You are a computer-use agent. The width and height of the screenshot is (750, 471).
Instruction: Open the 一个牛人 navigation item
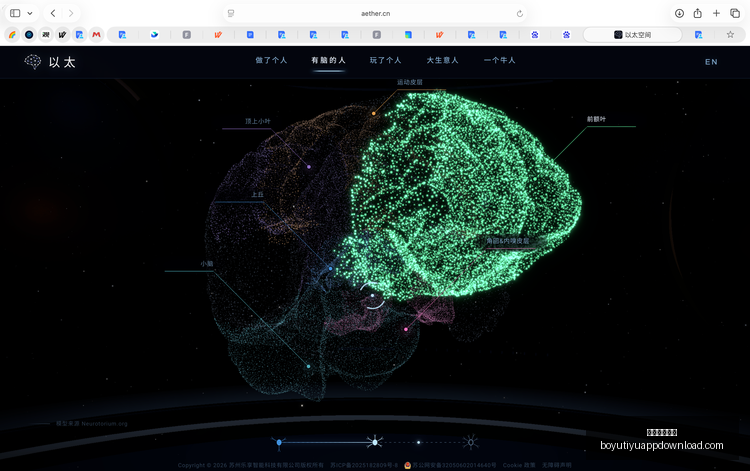coord(499,60)
